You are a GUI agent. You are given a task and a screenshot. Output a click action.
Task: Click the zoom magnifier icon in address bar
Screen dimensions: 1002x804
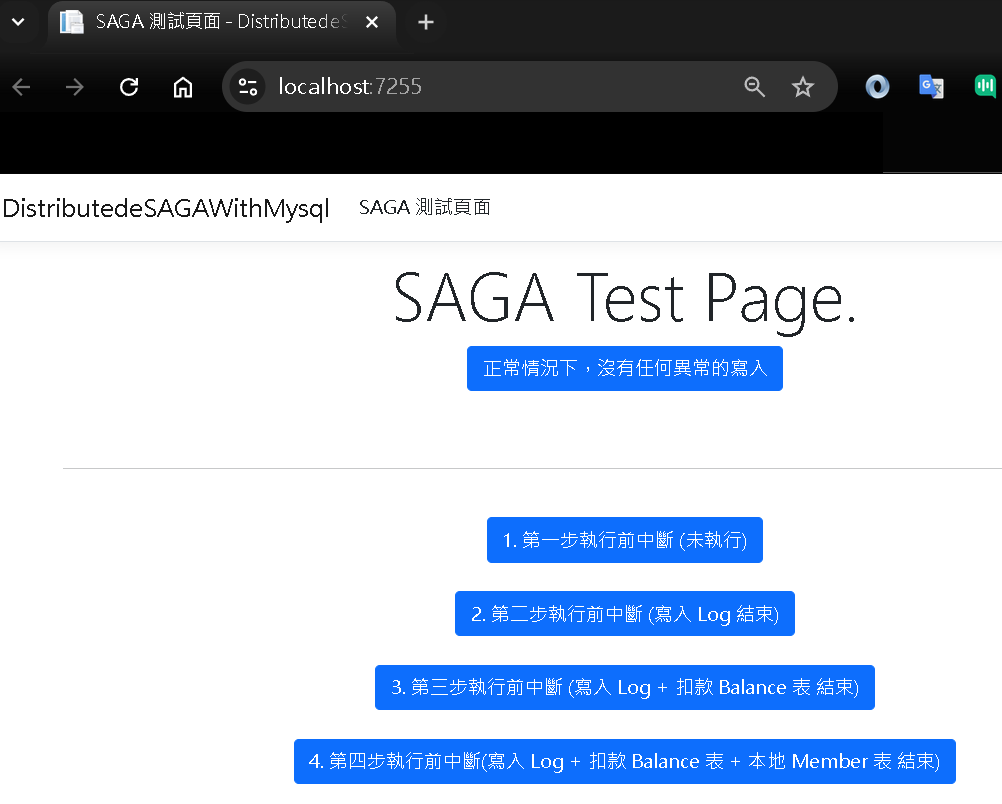[755, 87]
